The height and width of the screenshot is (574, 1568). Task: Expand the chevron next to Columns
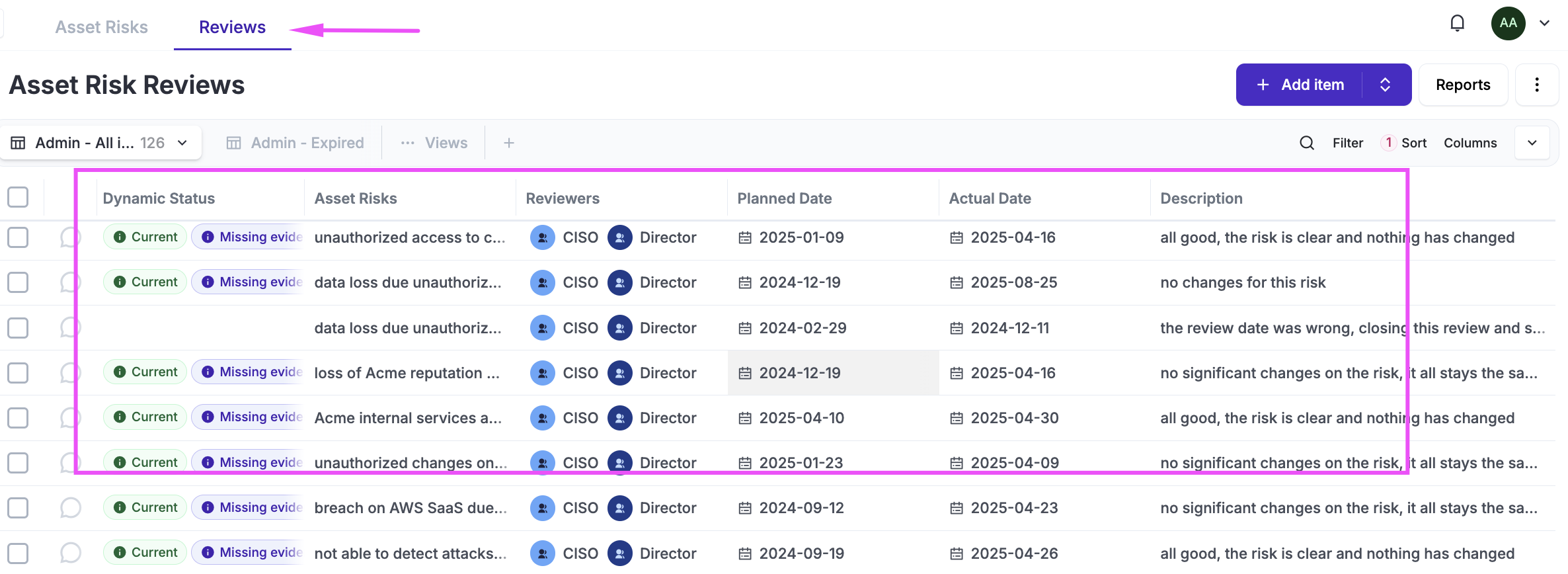(1532, 143)
